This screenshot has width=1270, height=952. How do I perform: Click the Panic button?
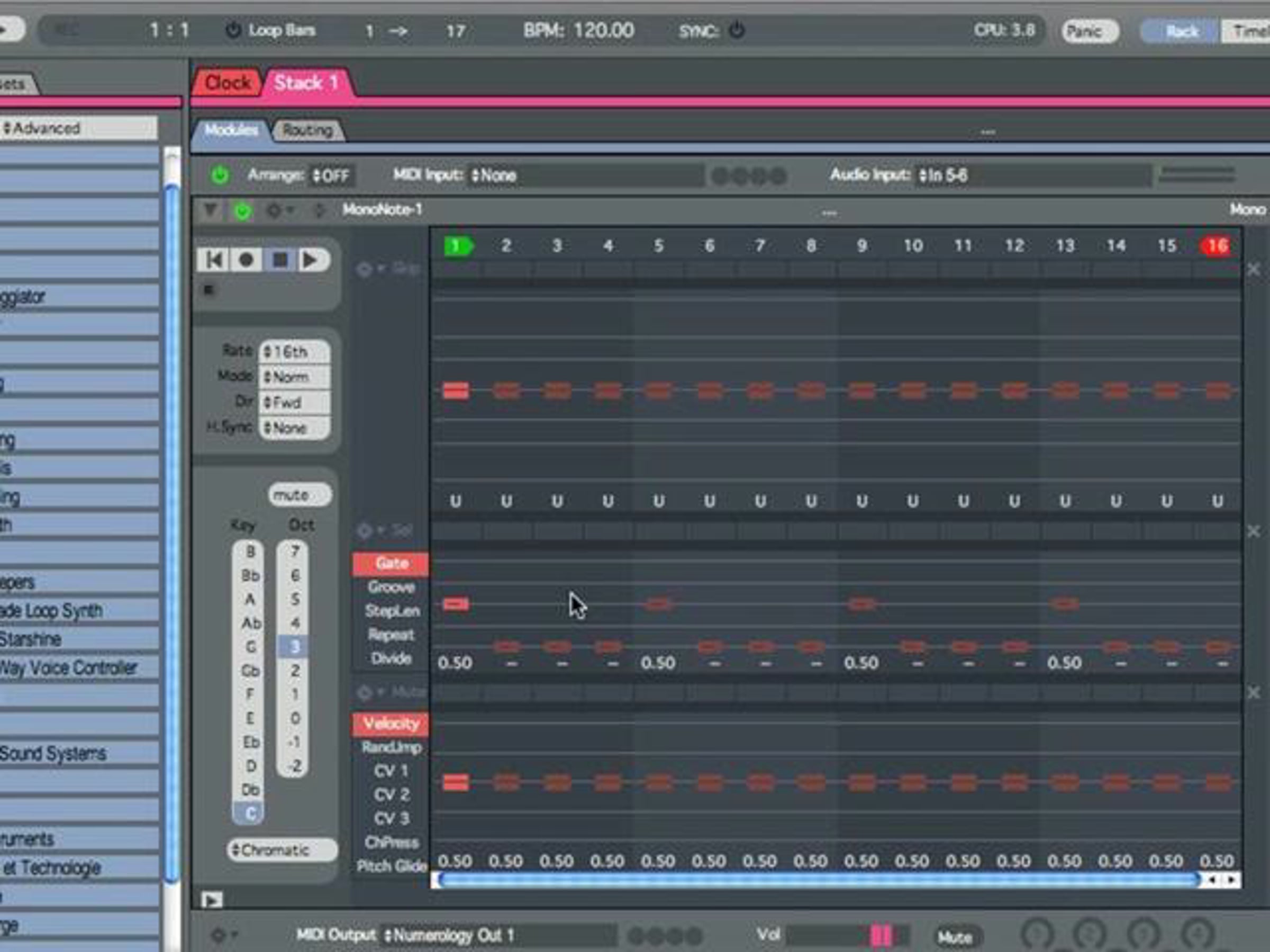click(1090, 31)
